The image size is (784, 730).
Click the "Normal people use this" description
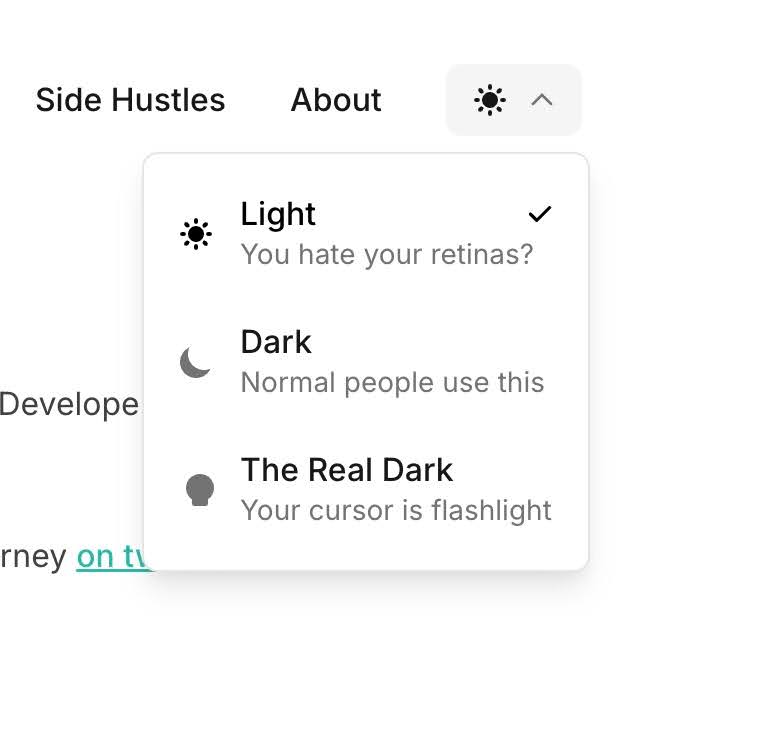392,382
